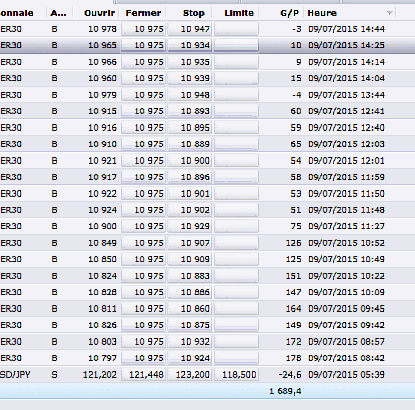415x410 pixels.
Task: Click the time 09/07/2015 09:42
Action: (x=346, y=325)
